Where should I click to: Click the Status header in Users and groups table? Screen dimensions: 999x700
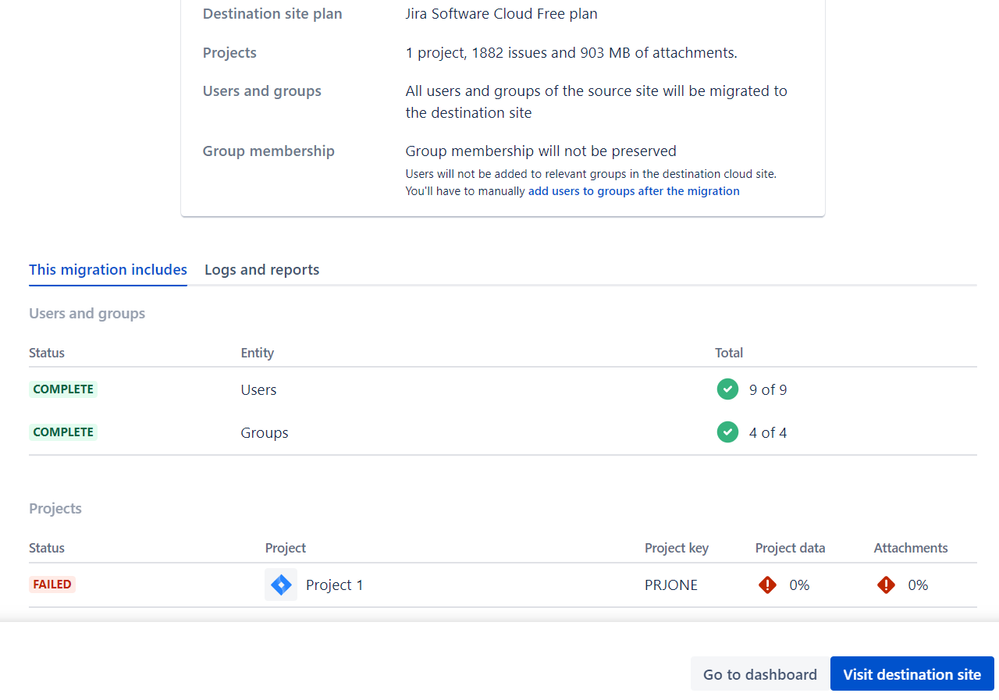pyautogui.click(x=47, y=353)
